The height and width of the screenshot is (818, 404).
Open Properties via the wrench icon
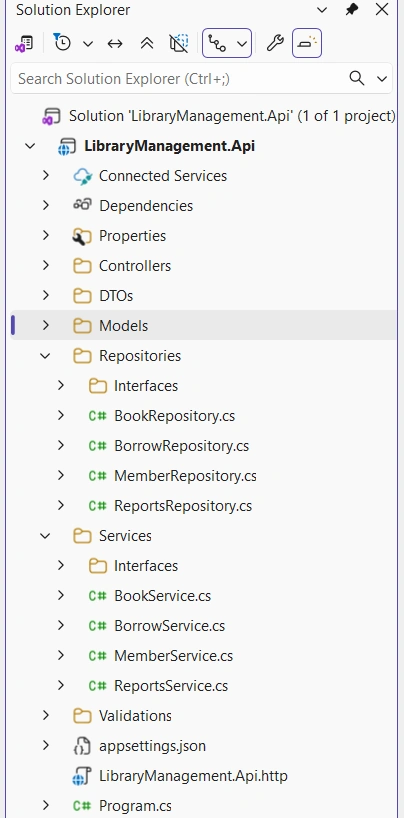coord(275,43)
